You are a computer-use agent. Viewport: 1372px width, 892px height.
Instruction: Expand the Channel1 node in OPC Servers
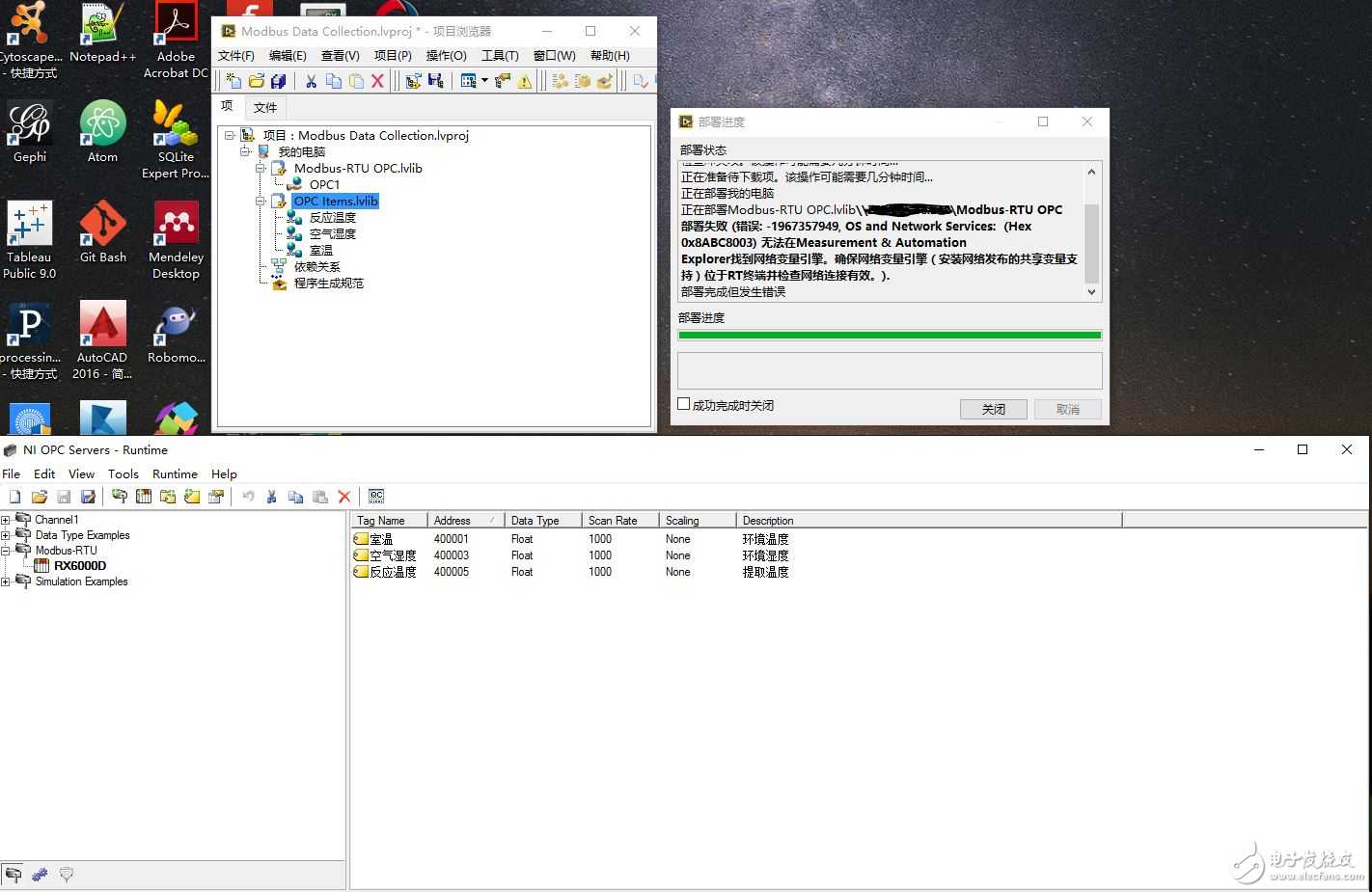pyautogui.click(x=6, y=520)
